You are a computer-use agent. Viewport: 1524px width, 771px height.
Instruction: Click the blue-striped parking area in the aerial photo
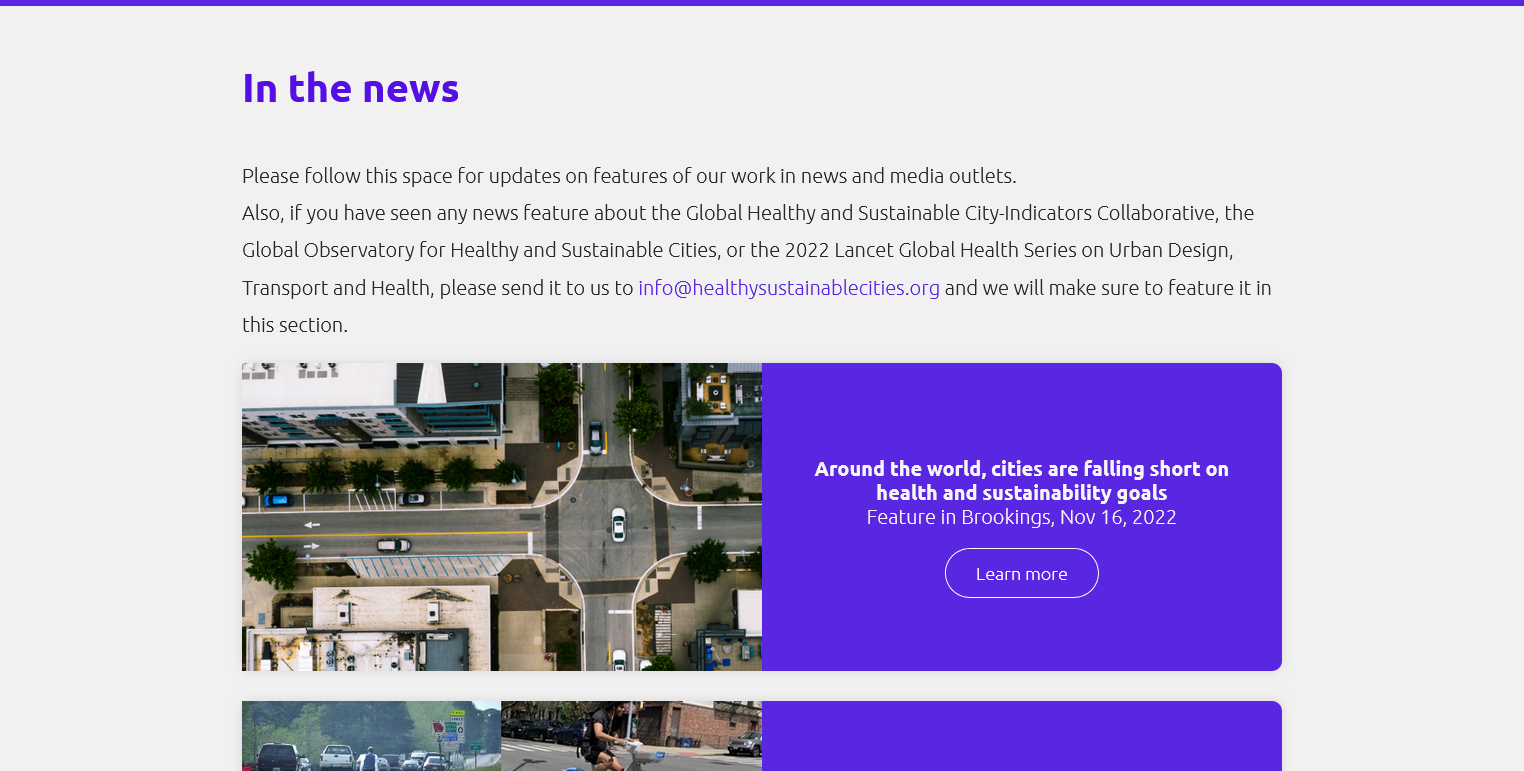[430, 568]
